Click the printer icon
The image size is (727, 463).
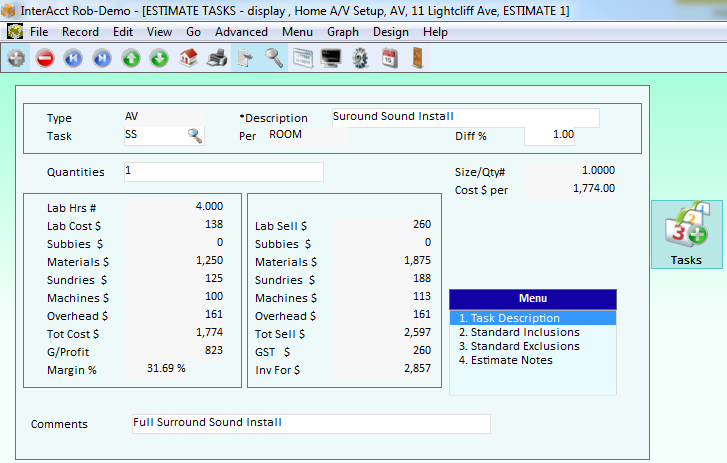(x=217, y=58)
